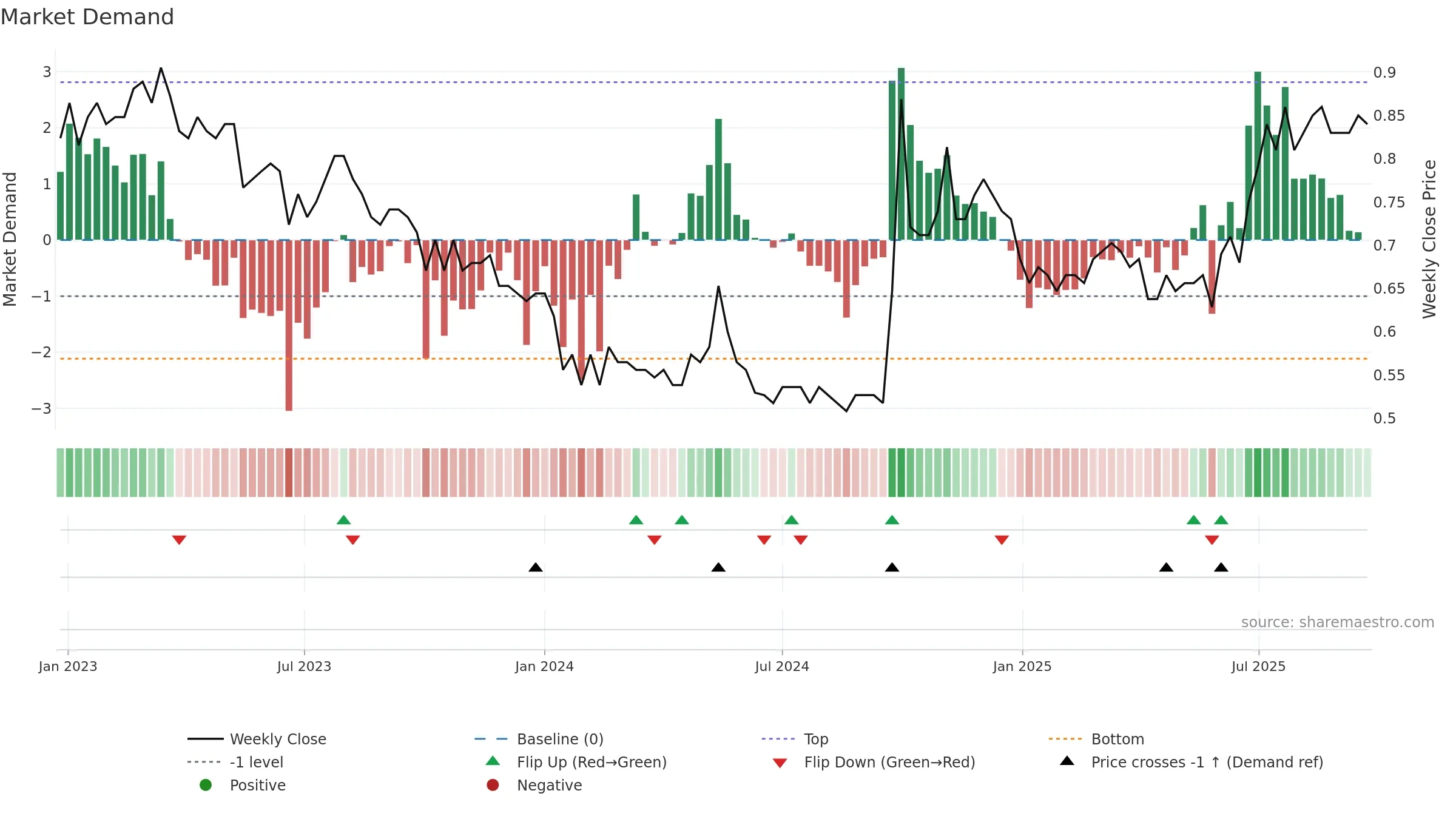Click the red flip-down marker in late May 2025

[1212, 540]
